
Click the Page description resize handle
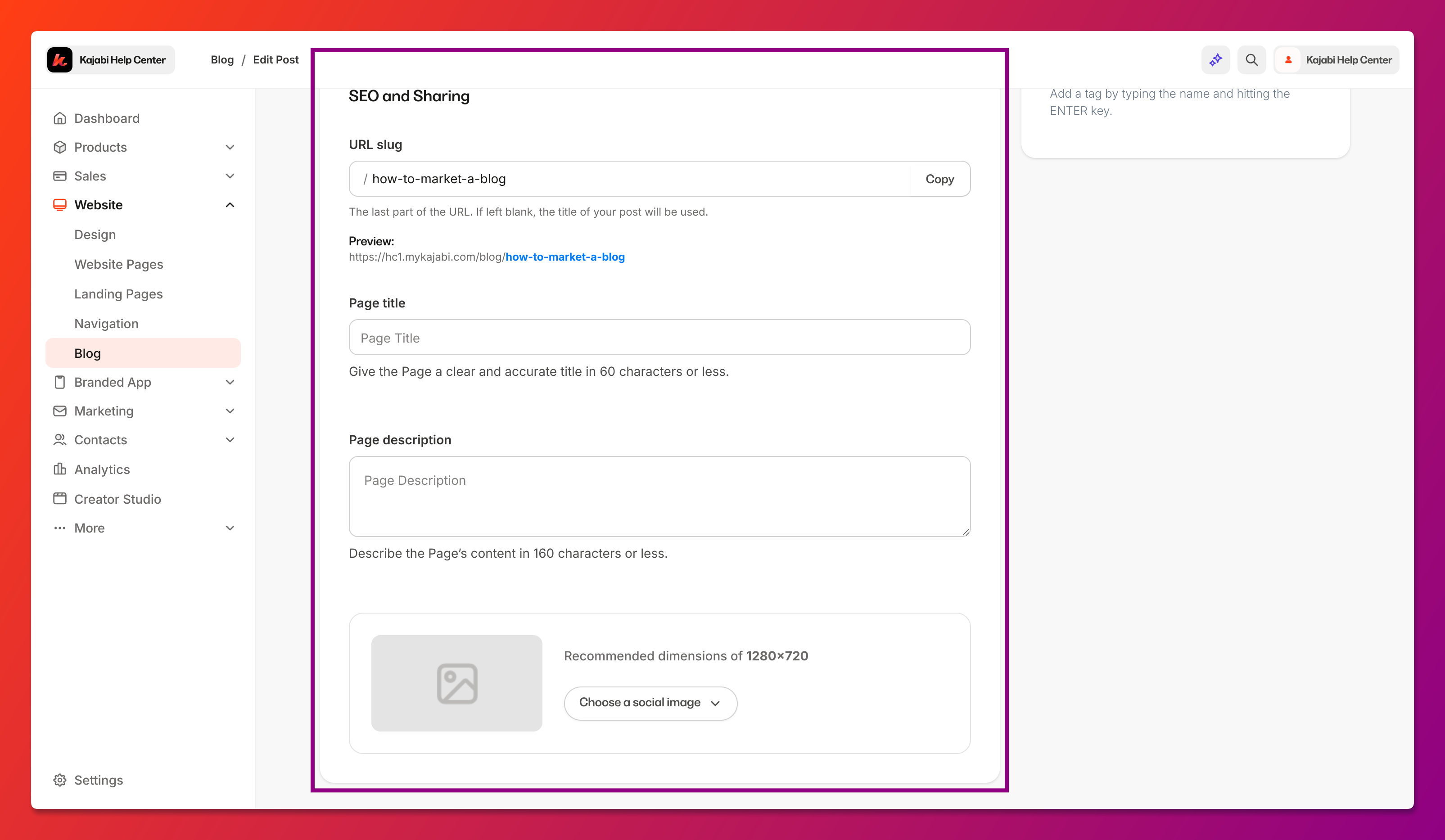[x=966, y=532]
